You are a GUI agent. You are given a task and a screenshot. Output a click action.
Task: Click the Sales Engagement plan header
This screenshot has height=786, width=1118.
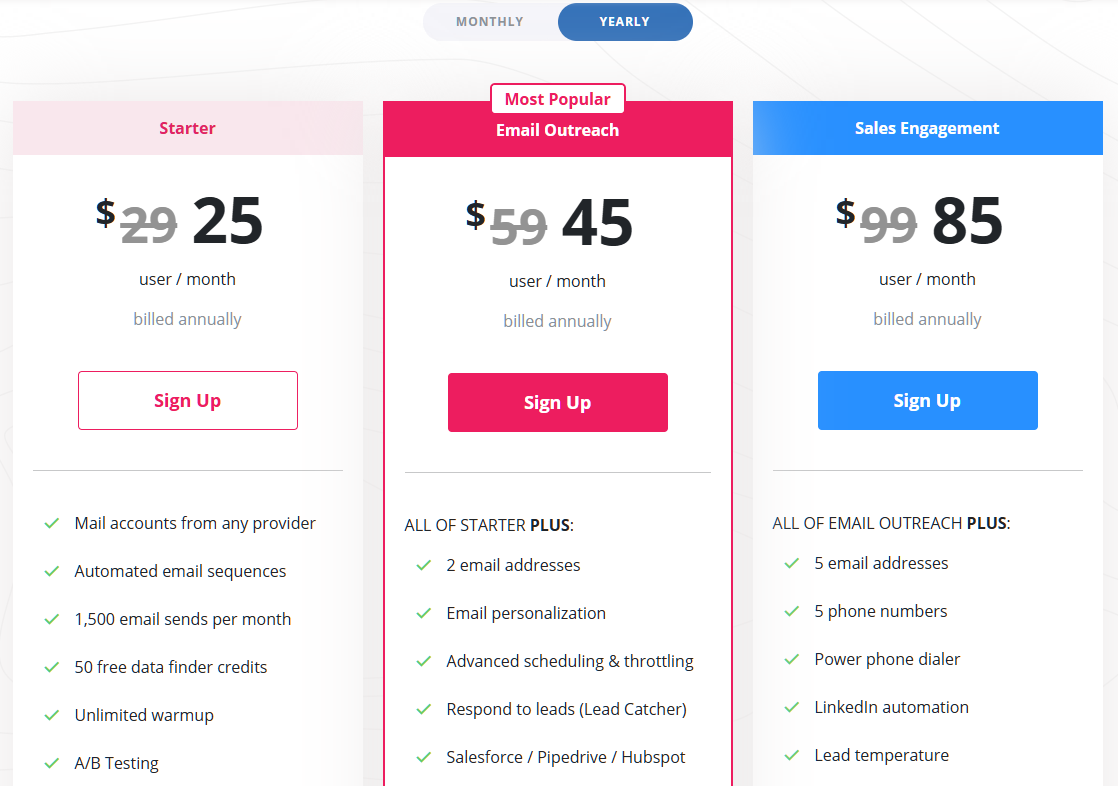pos(928,128)
